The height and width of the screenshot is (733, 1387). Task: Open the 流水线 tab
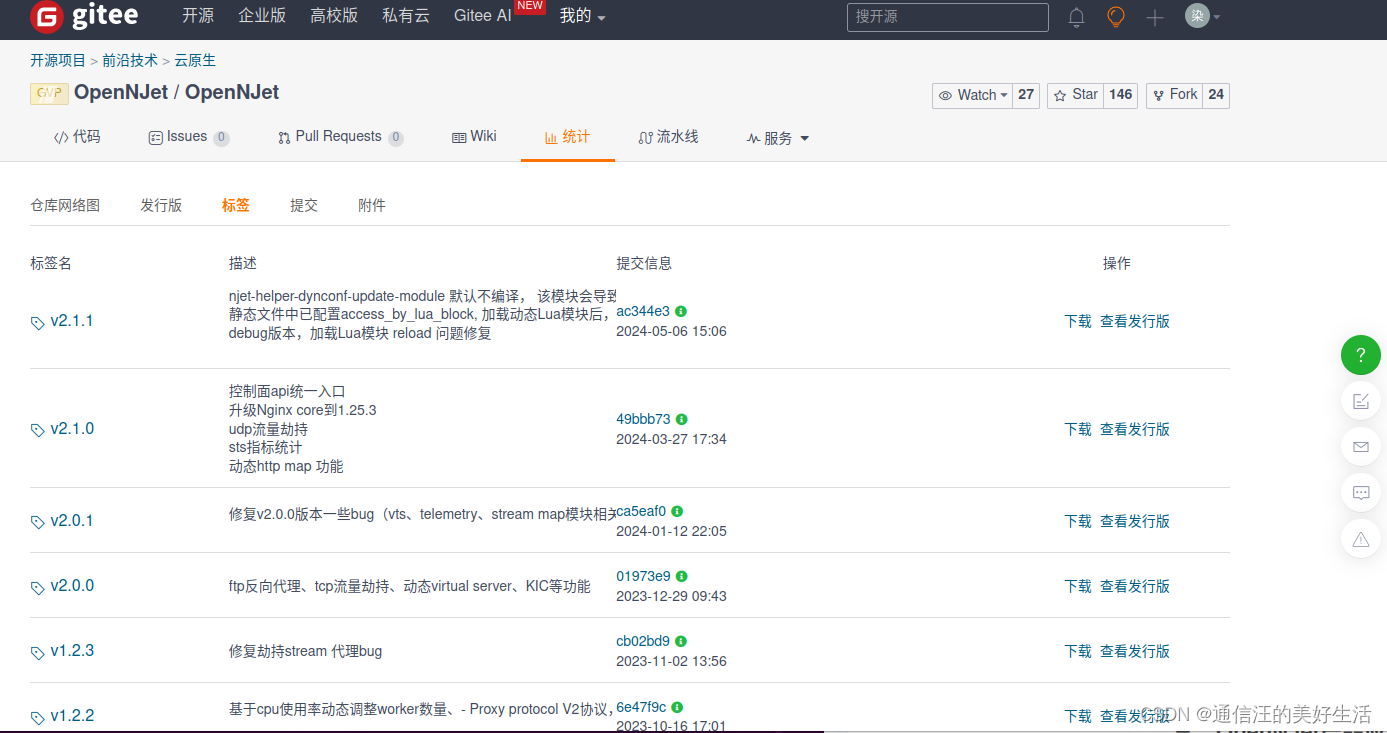(668, 137)
